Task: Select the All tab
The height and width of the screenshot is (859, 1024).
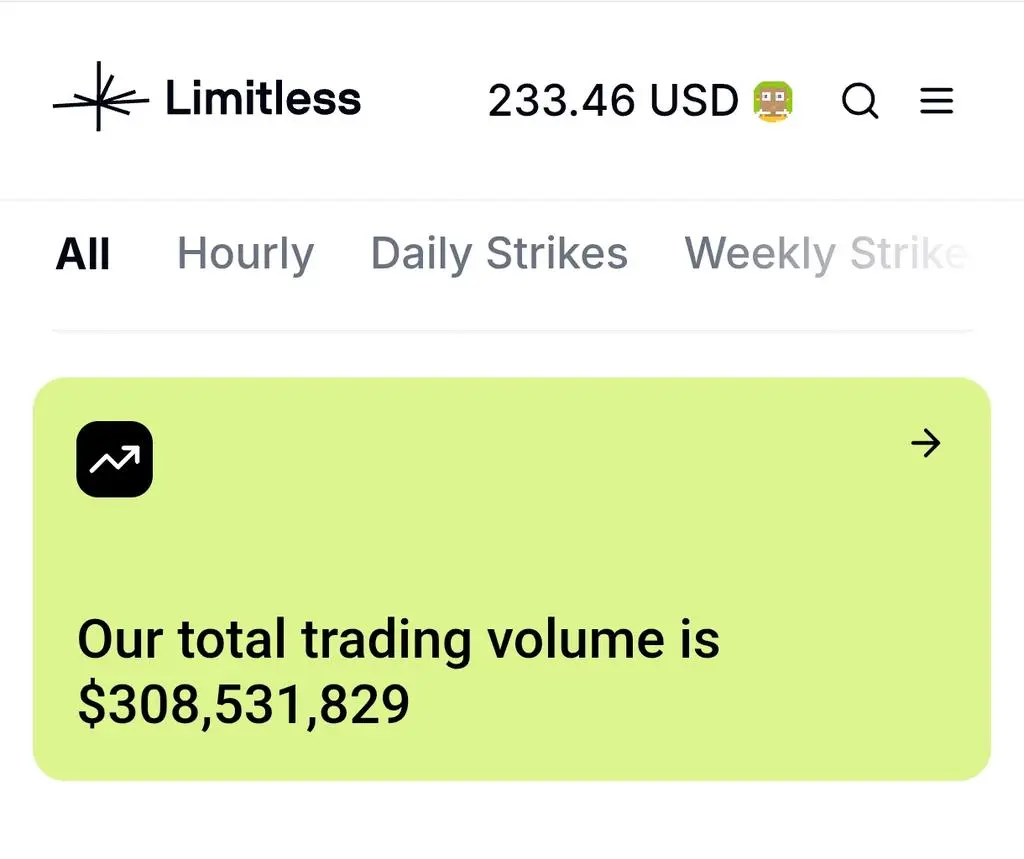Action: pos(83,253)
